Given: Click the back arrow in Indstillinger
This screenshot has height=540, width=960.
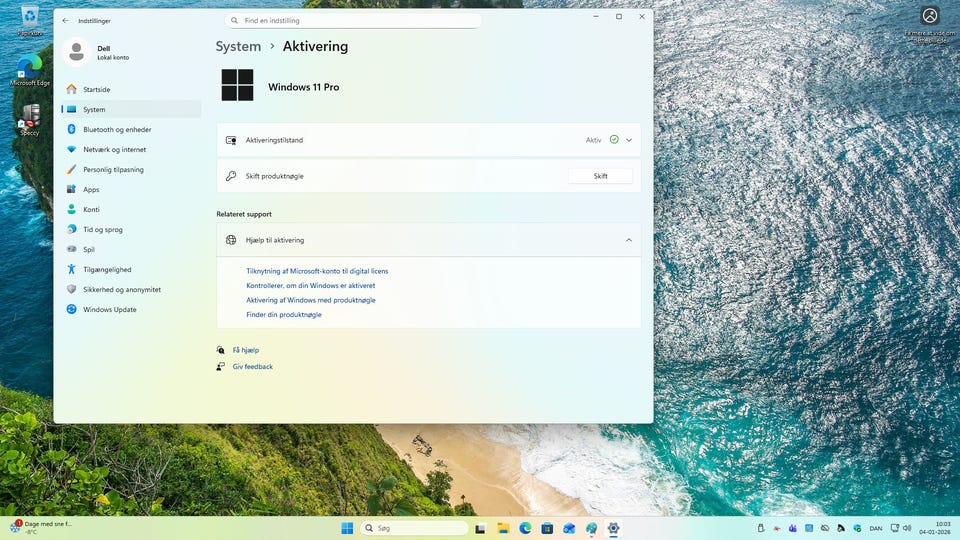Looking at the screenshot, I should tap(66, 20).
